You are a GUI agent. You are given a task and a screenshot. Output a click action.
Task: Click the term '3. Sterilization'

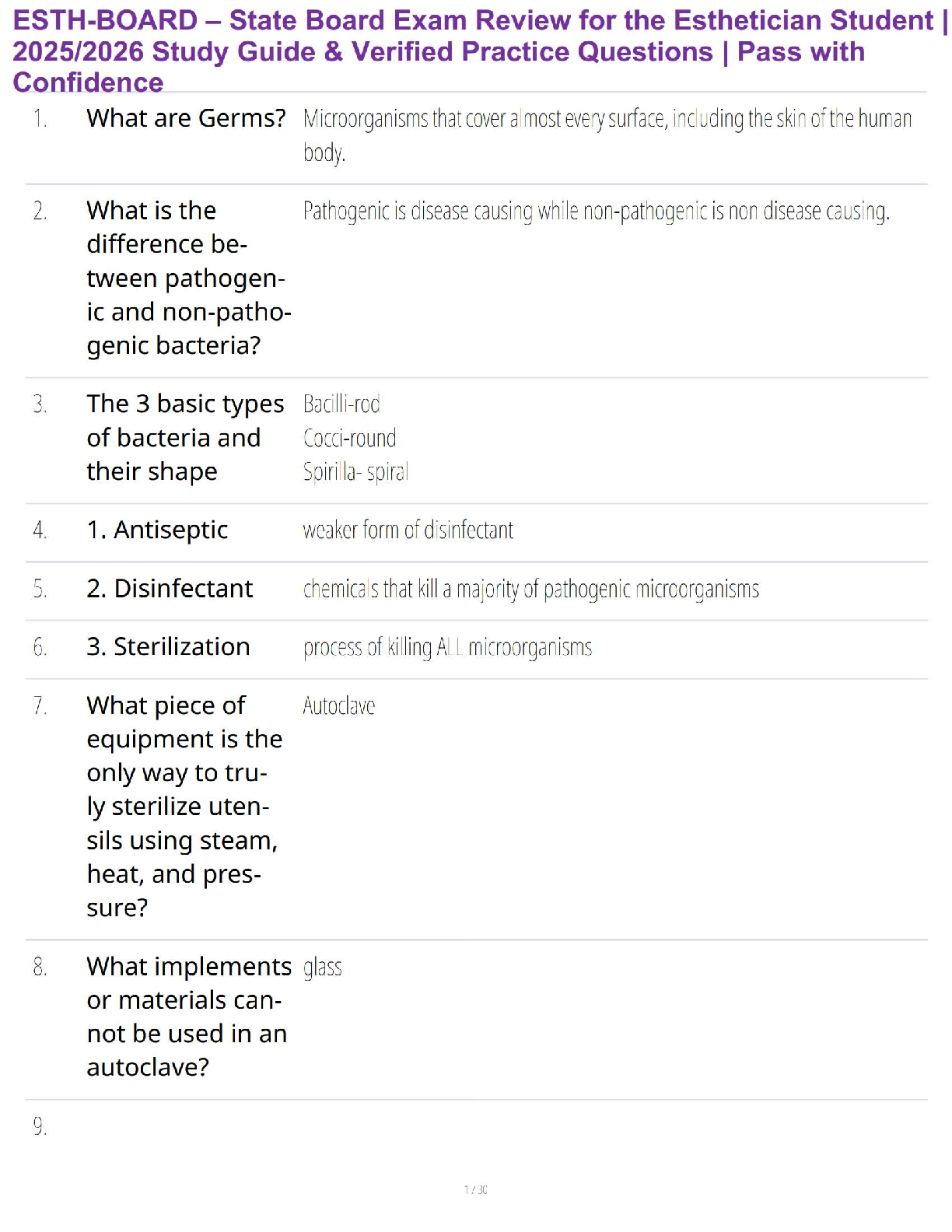(x=168, y=647)
